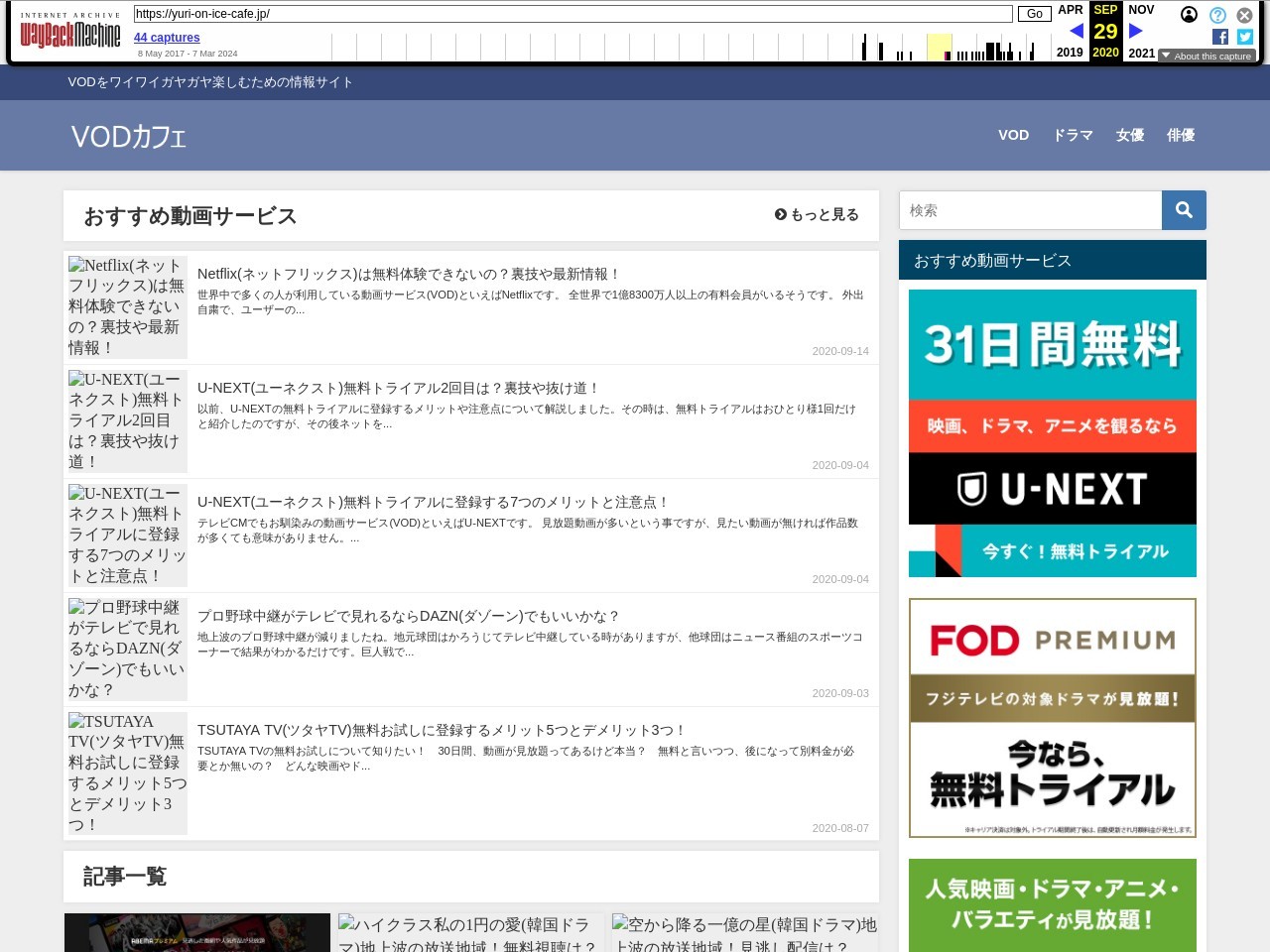Image resolution: width=1270 pixels, height=952 pixels.
Task: Open the 空から降る一億の星 article card
Action: click(x=744, y=933)
